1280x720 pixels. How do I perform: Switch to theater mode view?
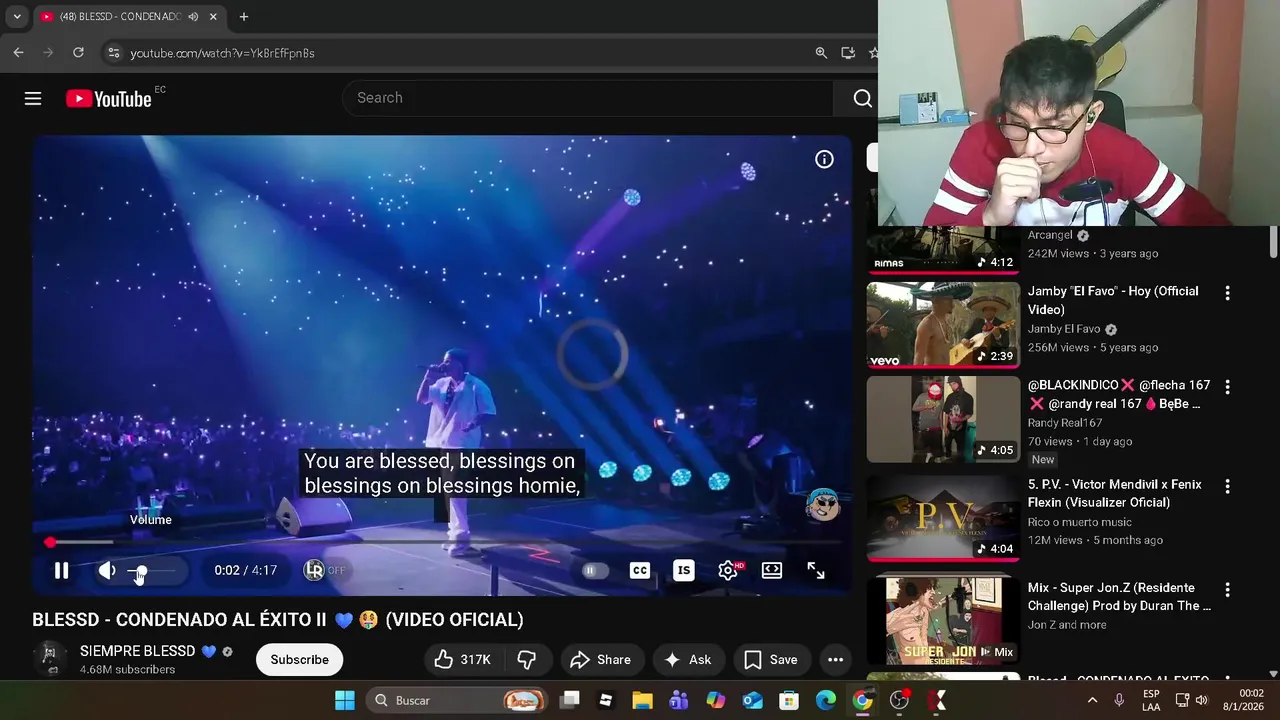point(772,570)
